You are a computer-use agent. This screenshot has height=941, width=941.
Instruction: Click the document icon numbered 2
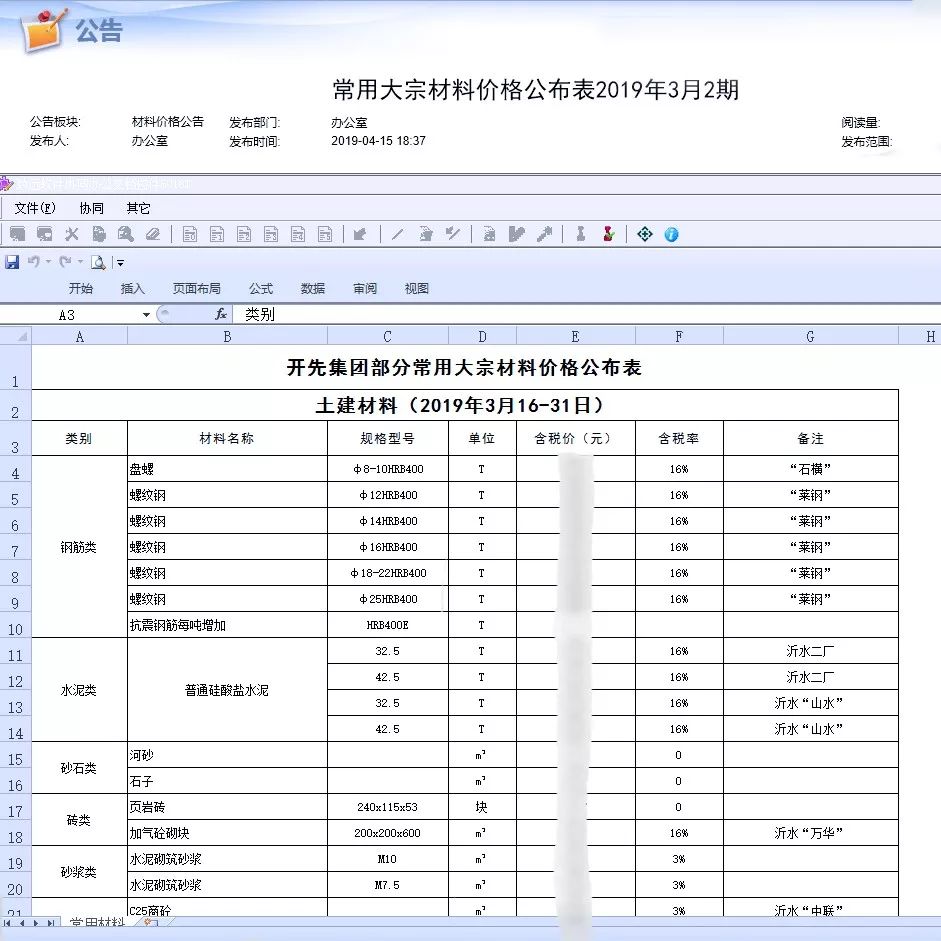[x=244, y=234]
